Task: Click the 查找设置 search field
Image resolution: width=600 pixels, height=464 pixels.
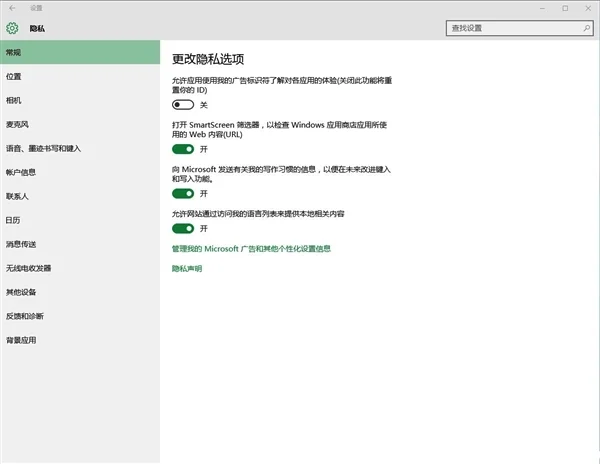Action: (520, 28)
